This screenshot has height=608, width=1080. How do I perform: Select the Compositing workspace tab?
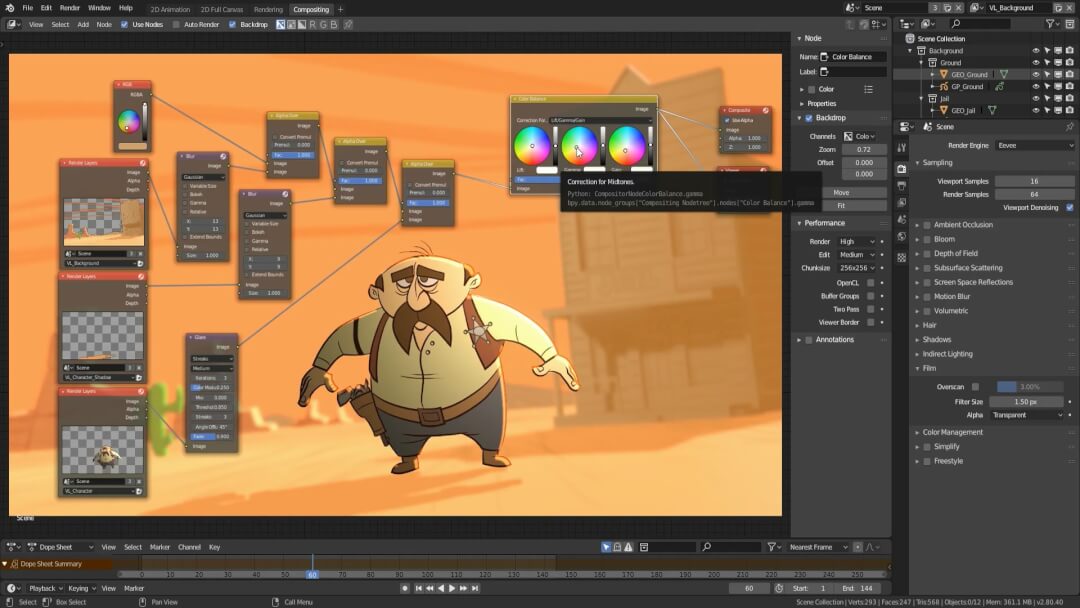point(311,10)
